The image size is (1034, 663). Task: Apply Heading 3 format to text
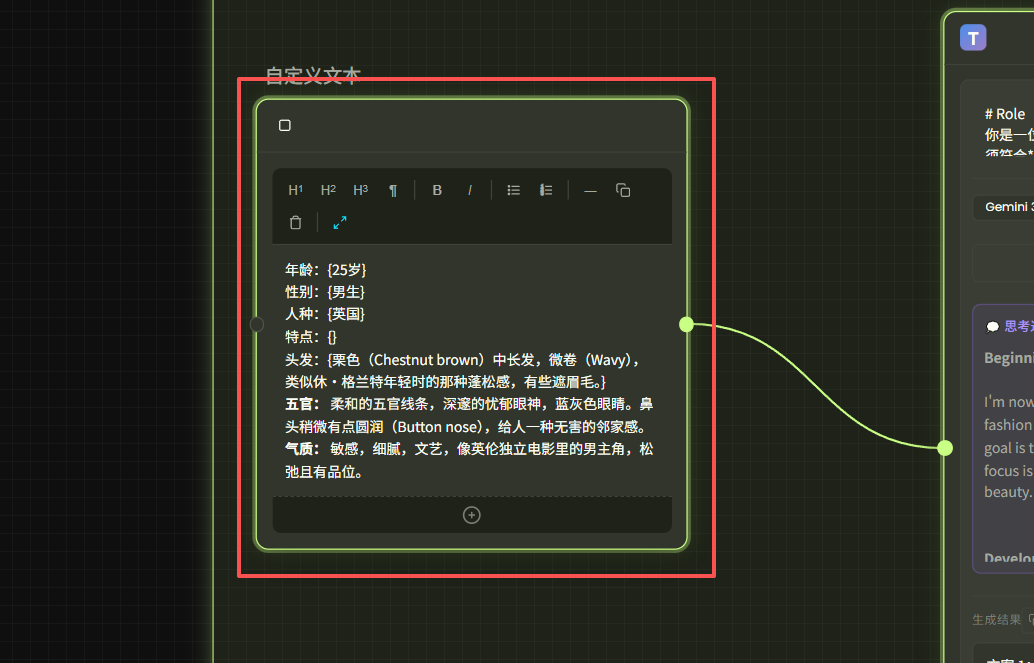click(x=360, y=190)
